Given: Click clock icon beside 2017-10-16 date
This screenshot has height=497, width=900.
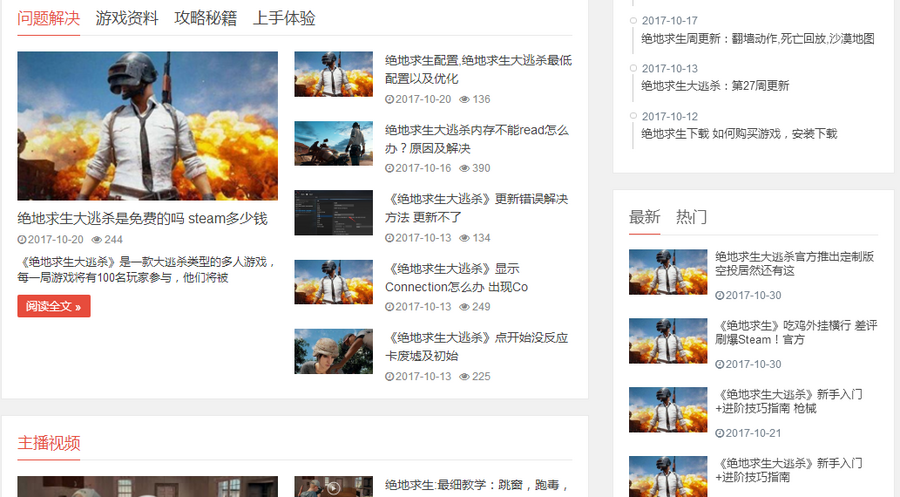Looking at the screenshot, I should 389,168.
